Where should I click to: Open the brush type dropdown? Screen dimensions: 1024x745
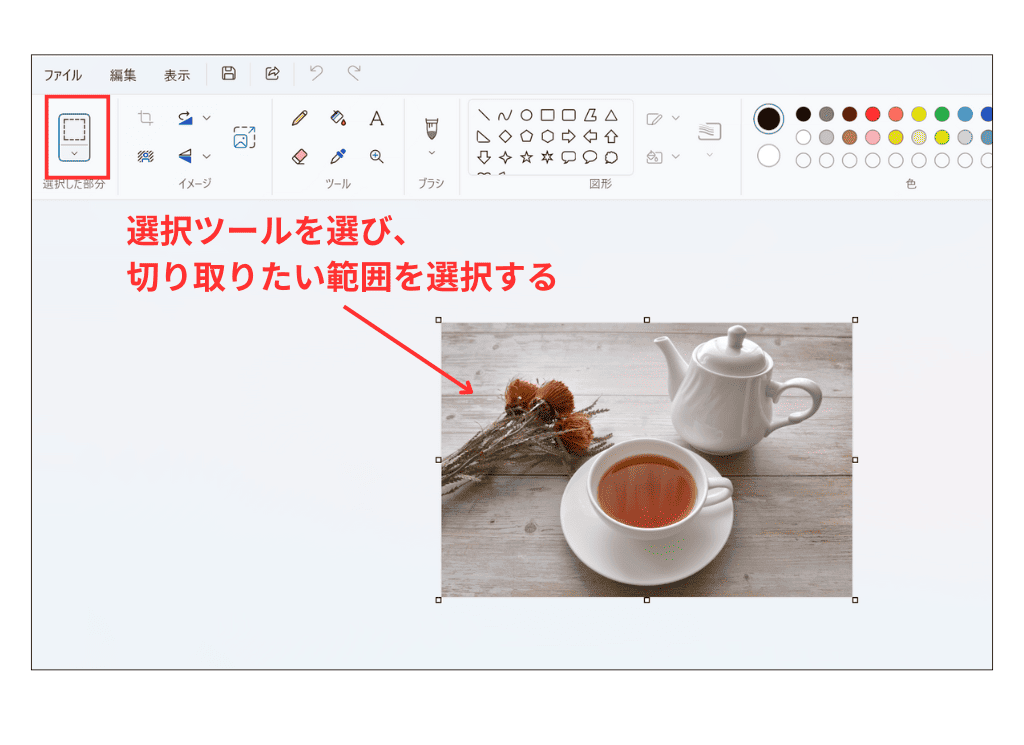(431, 152)
